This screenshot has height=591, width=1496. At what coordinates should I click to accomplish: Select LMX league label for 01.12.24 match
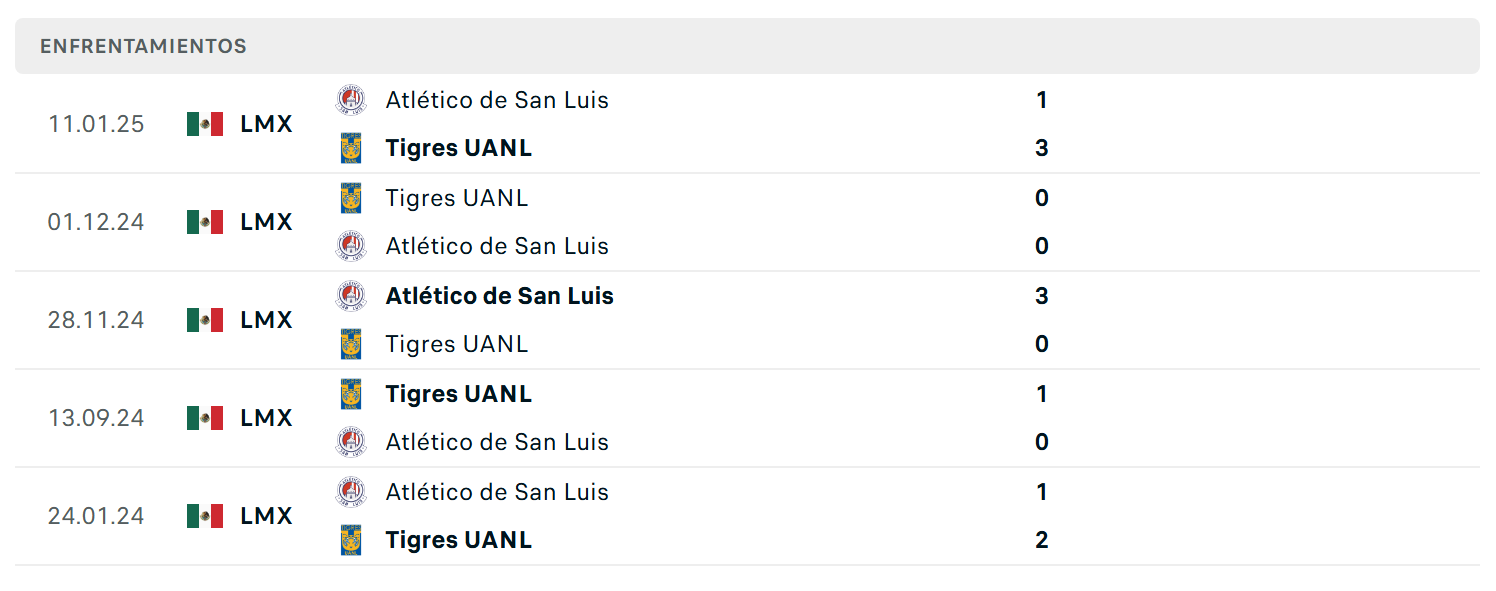click(x=267, y=222)
